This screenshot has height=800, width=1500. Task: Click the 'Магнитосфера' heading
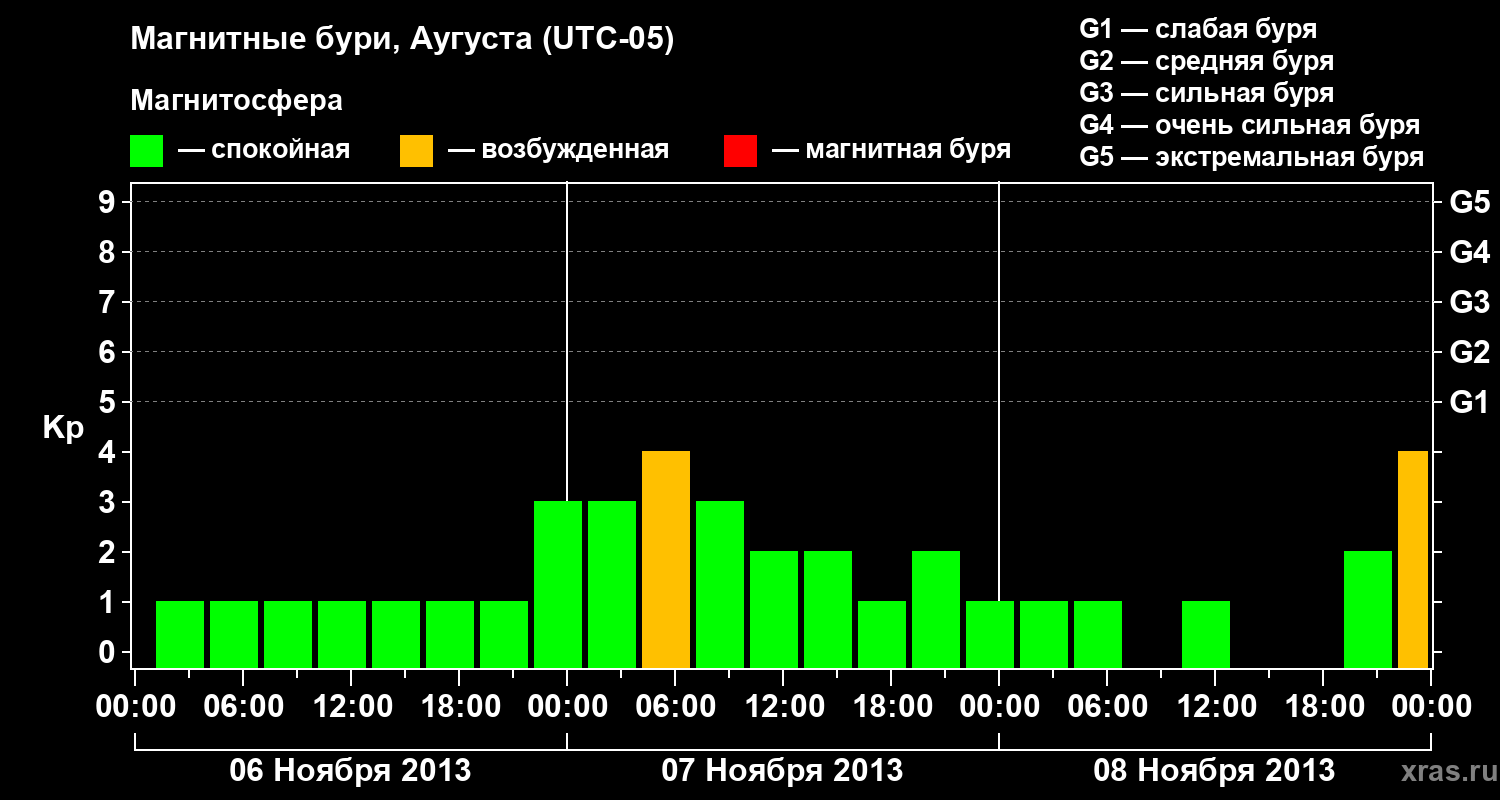point(236,101)
